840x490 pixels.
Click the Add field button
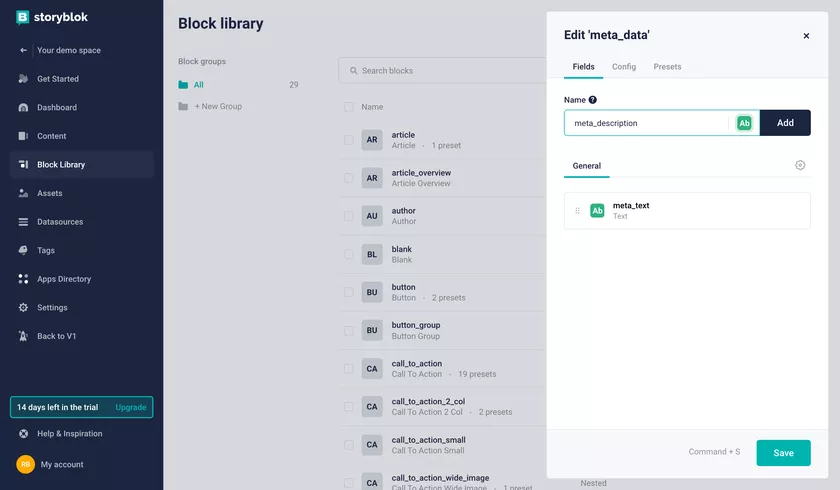(x=785, y=123)
